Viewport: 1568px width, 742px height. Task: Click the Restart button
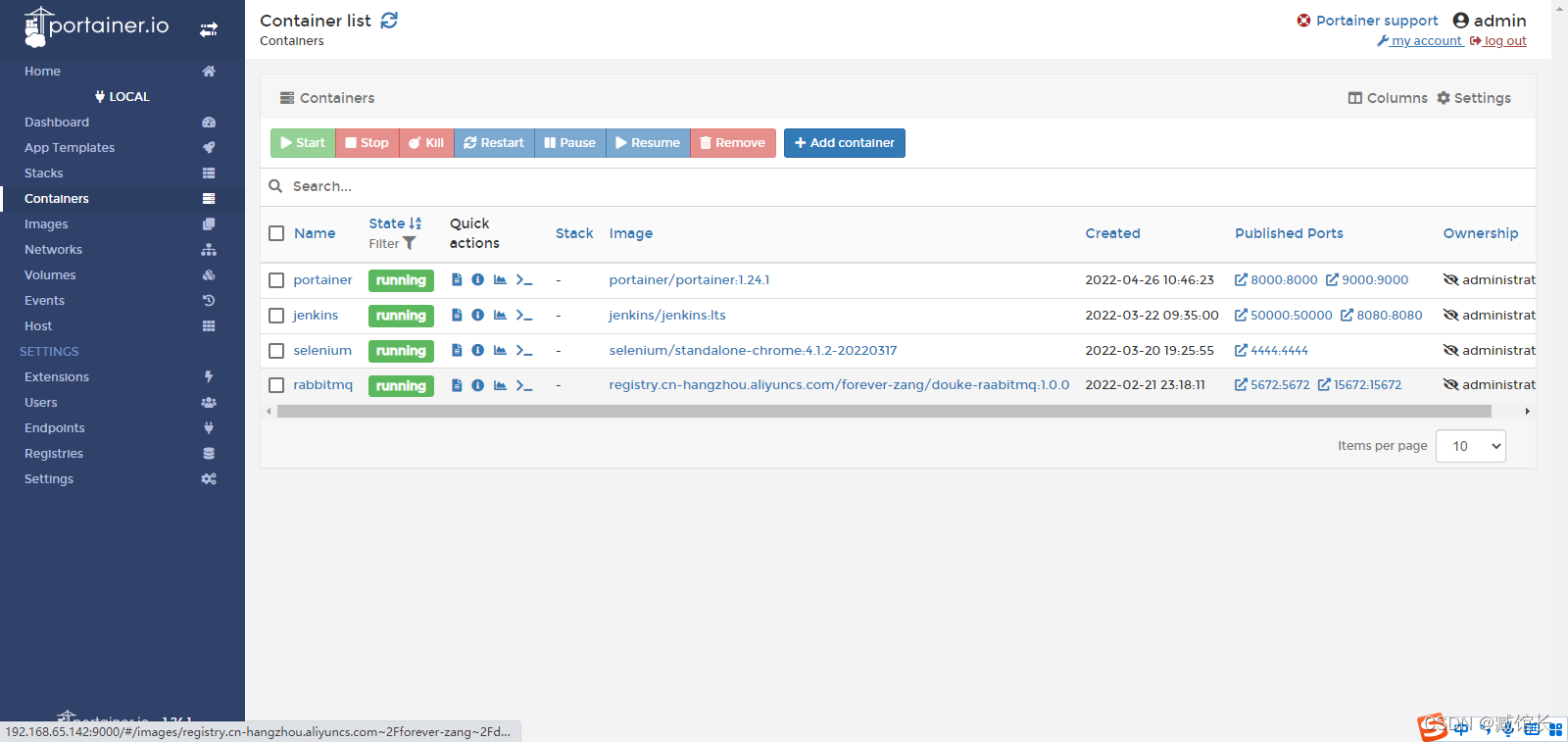[494, 143]
